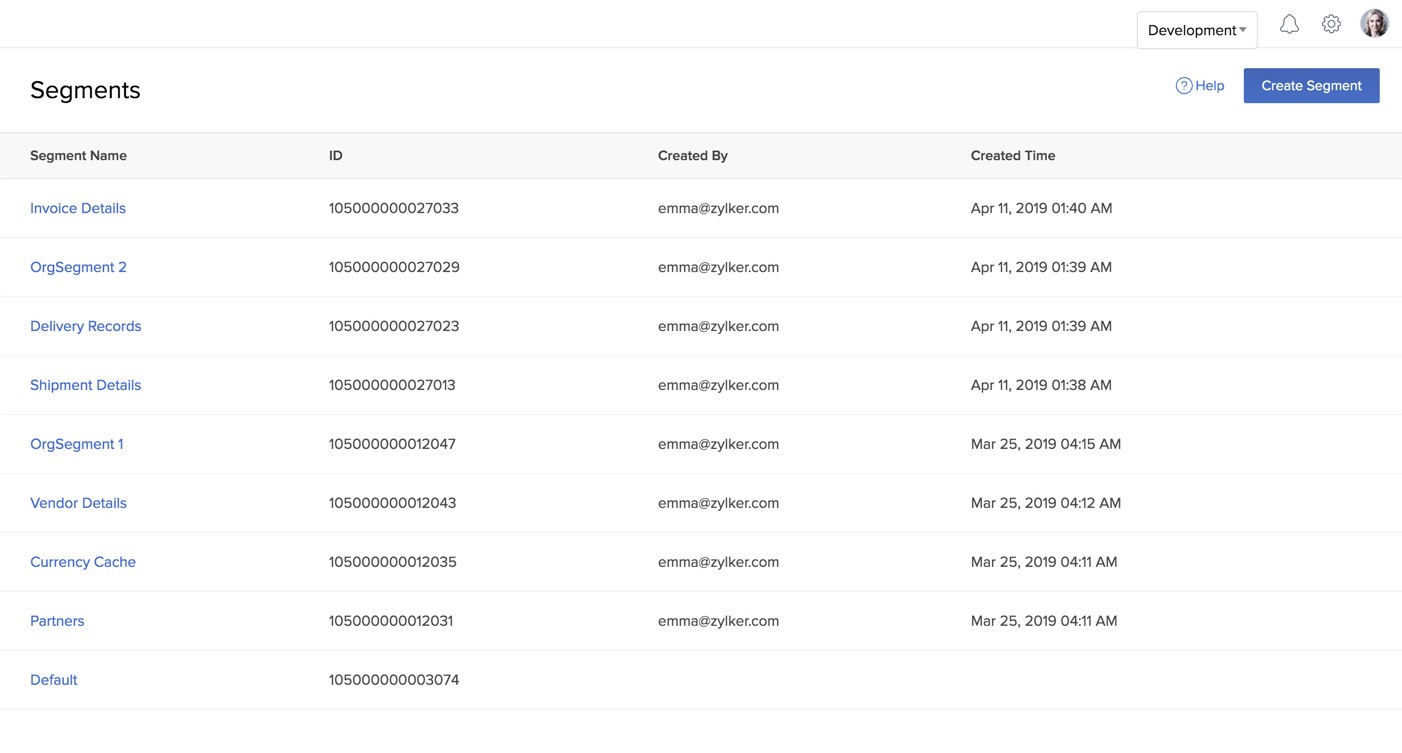The width and height of the screenshot is (1402, 753).
Task: Click the Help question mark icon
Action: click(1184, 86)
